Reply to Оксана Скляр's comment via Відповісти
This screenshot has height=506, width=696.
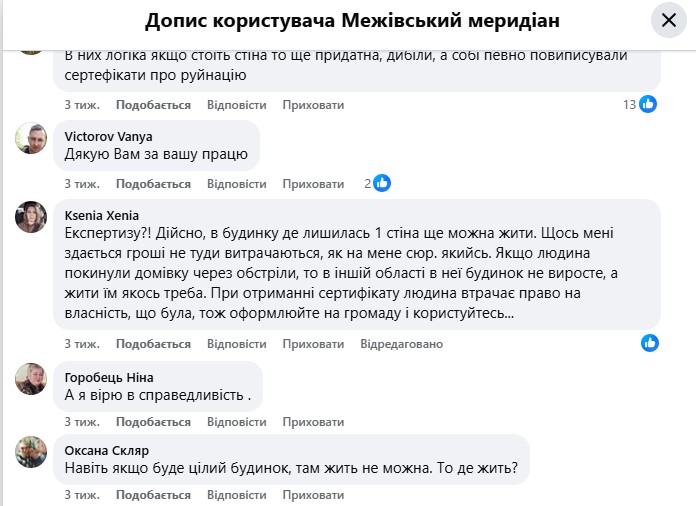click(236, 494)
